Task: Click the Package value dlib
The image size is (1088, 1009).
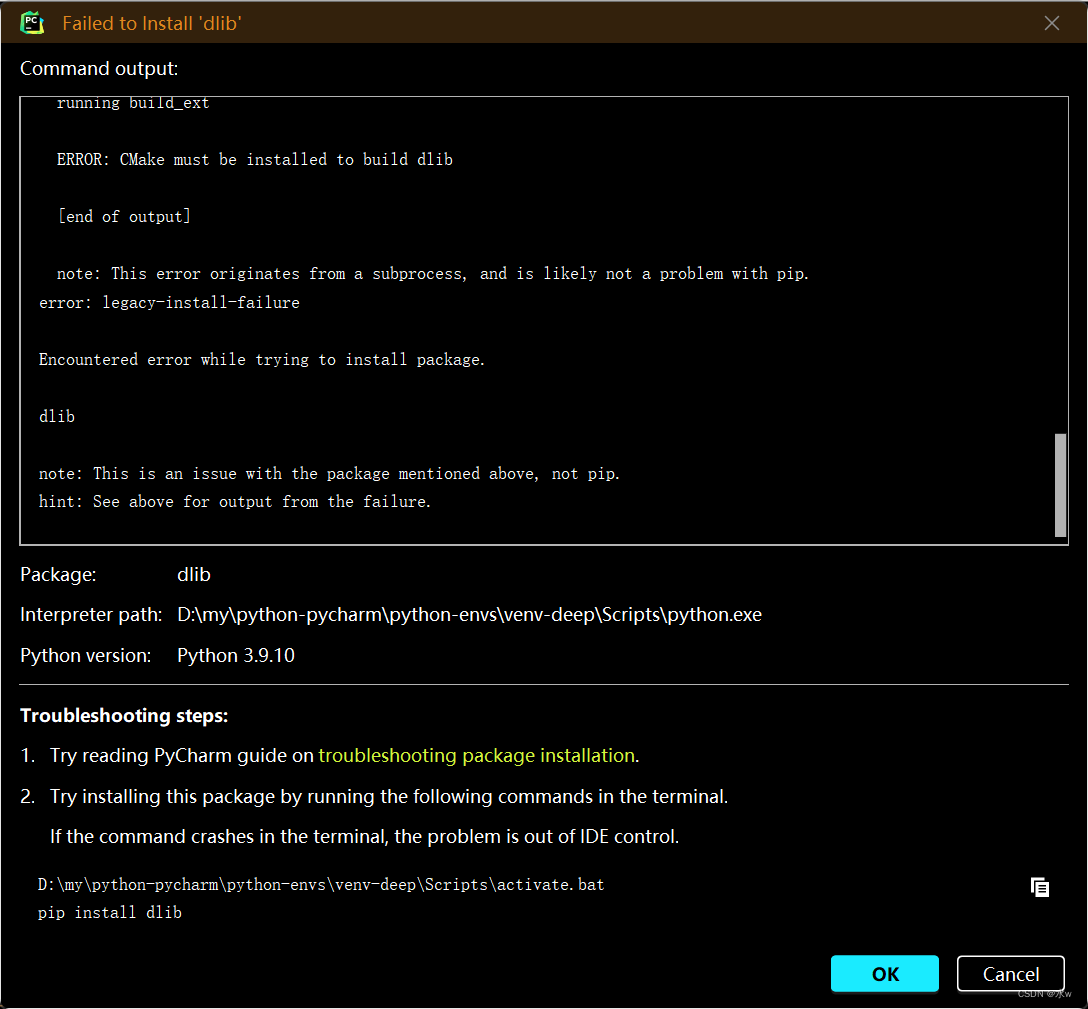Action: coord(194,575)
